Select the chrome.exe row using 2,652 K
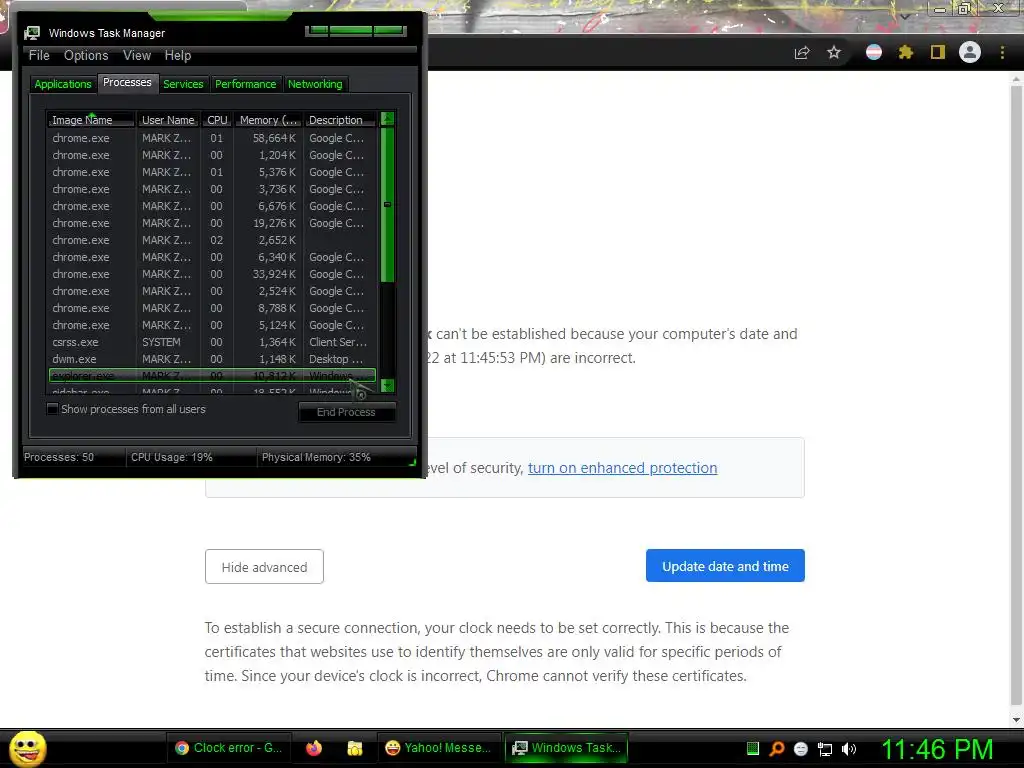This screenshot has height=768, width=1024. (x=212, y=240)
